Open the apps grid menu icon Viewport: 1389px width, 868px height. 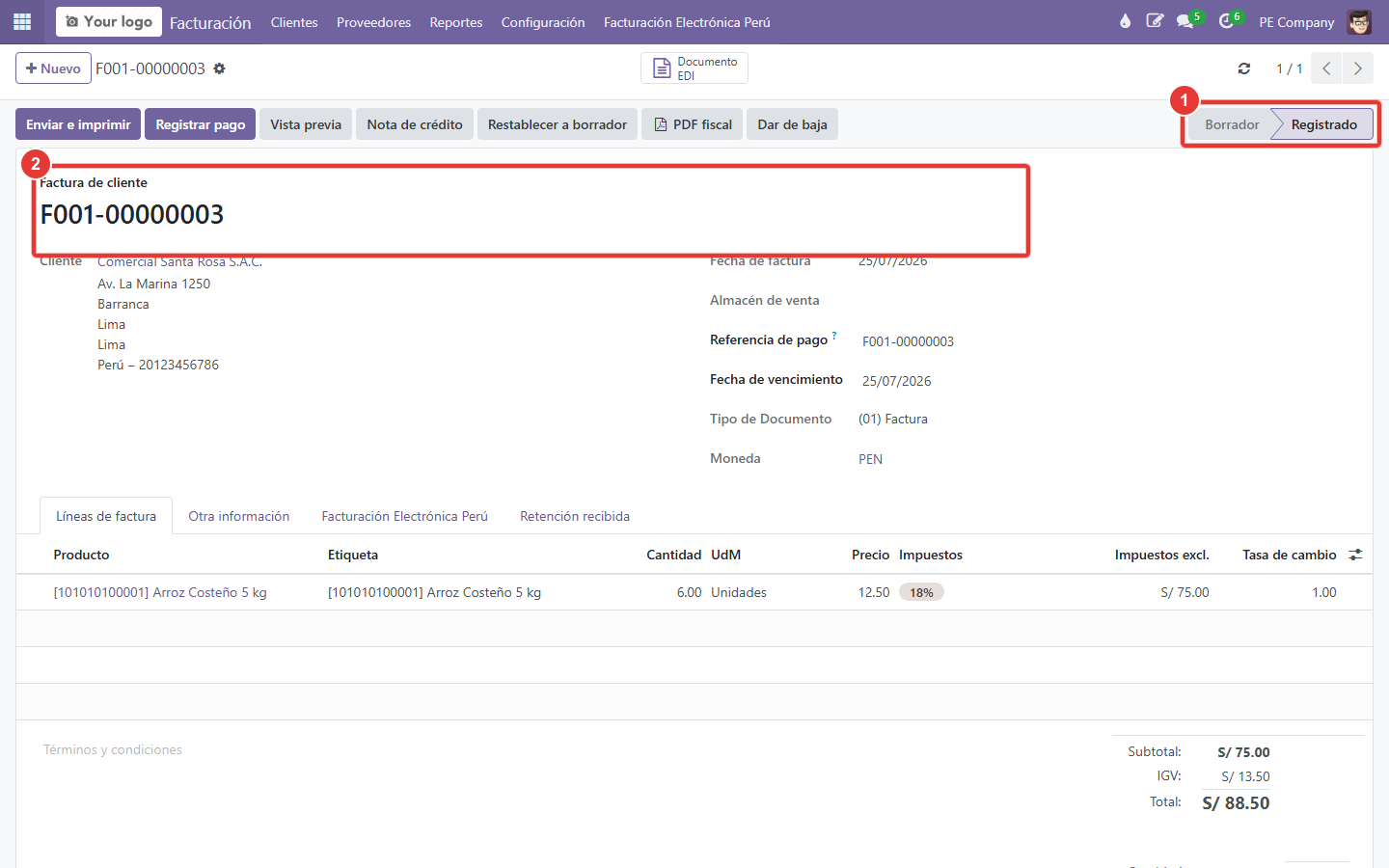coord(22,21)
